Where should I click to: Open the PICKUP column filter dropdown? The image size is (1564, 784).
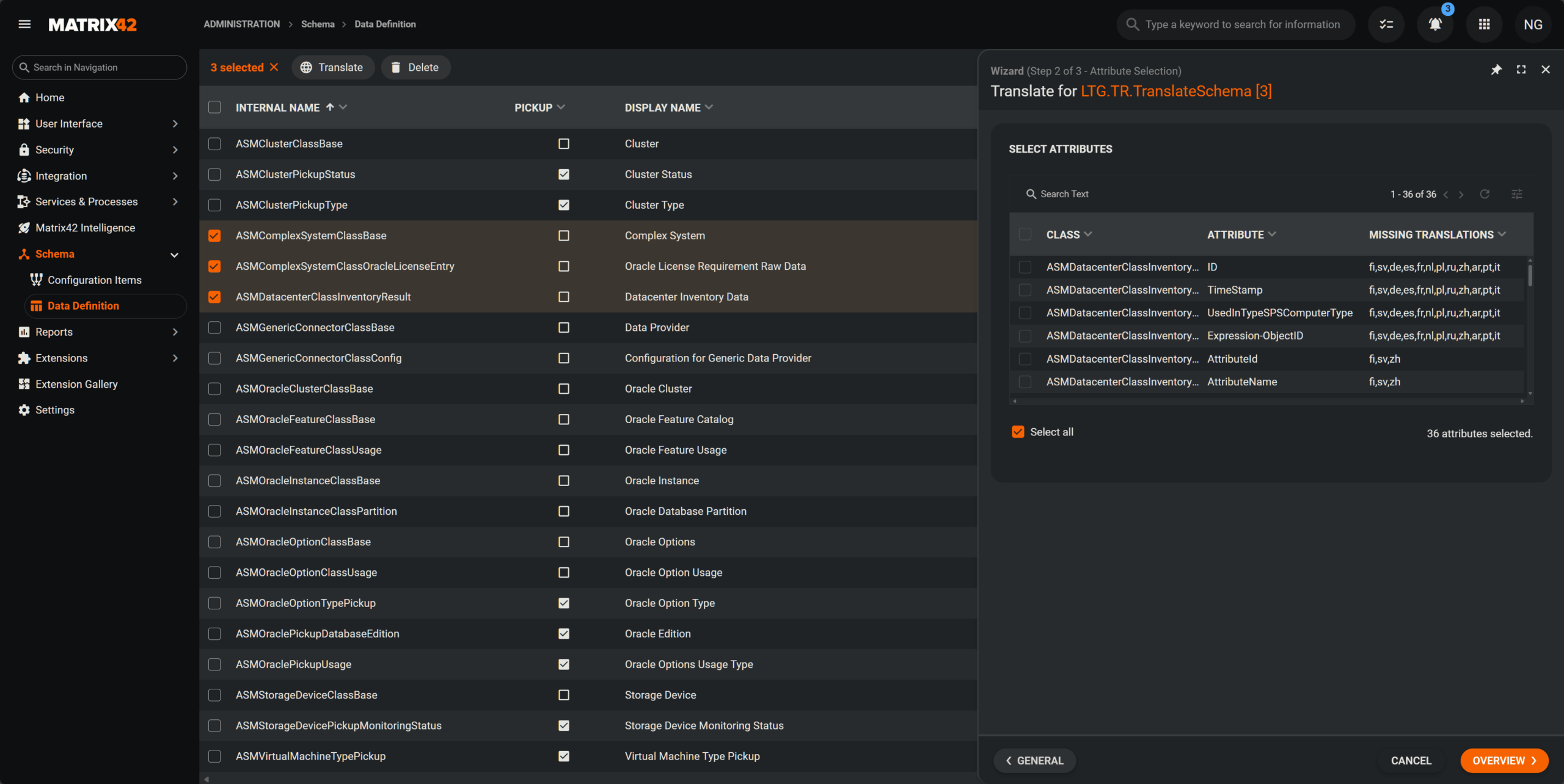click(561, 107)
